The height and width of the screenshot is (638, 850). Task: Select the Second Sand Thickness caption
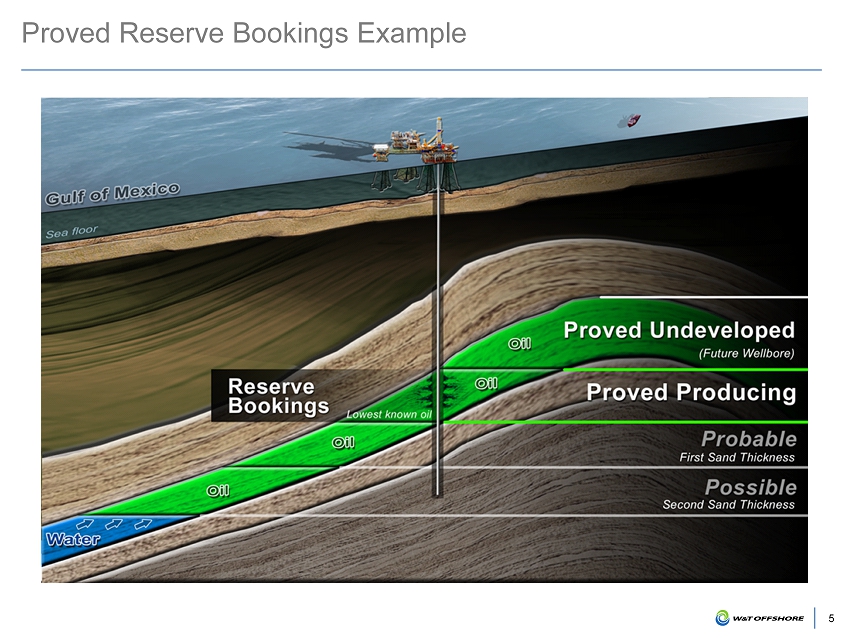click(x=728, y=505)
